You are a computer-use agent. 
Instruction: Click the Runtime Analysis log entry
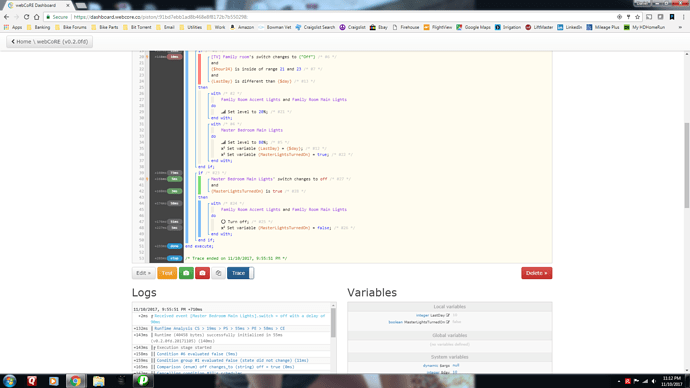coord(219,328)
